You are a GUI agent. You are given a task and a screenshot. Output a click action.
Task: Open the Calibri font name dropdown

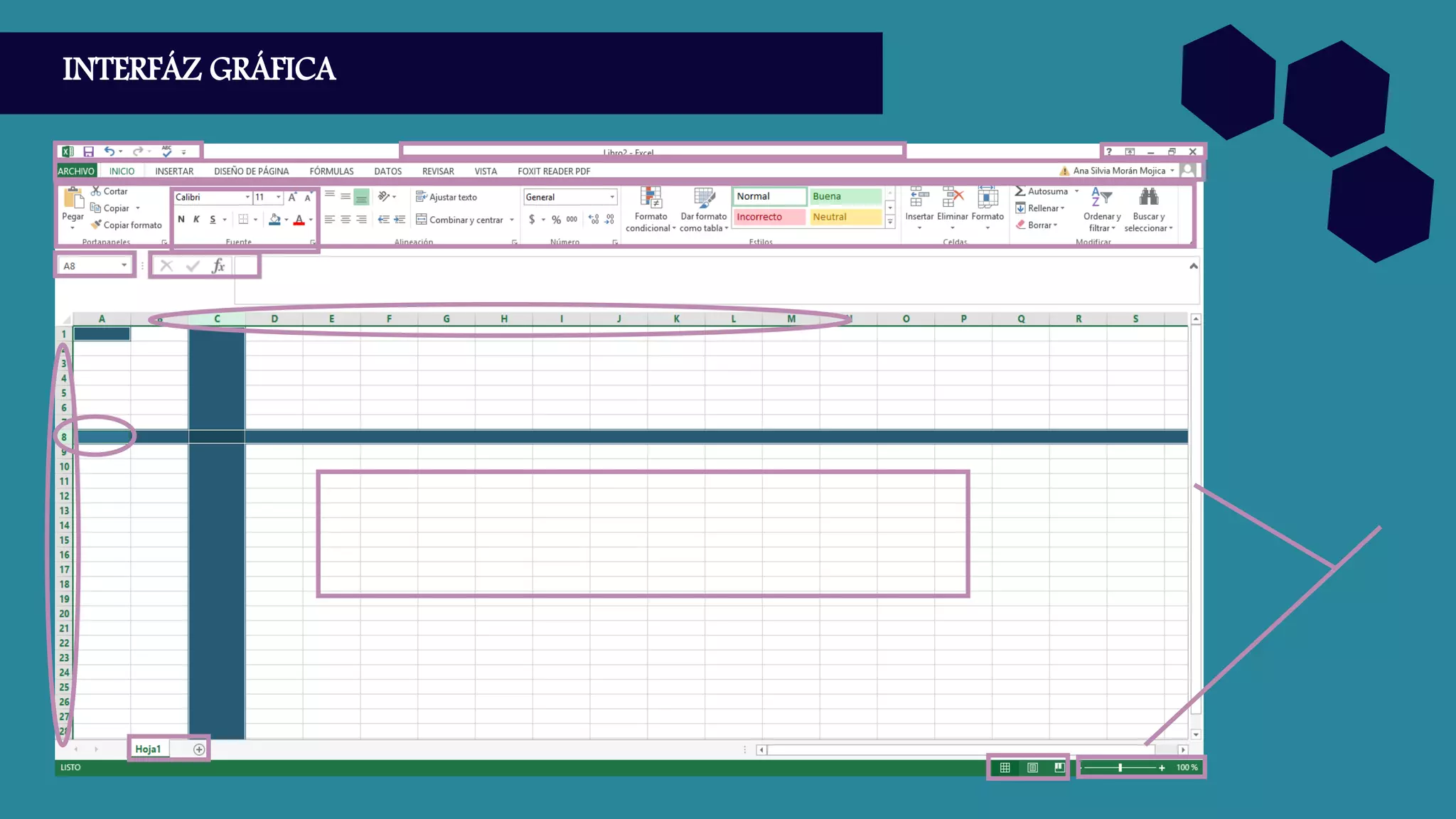tap(247, 197)
